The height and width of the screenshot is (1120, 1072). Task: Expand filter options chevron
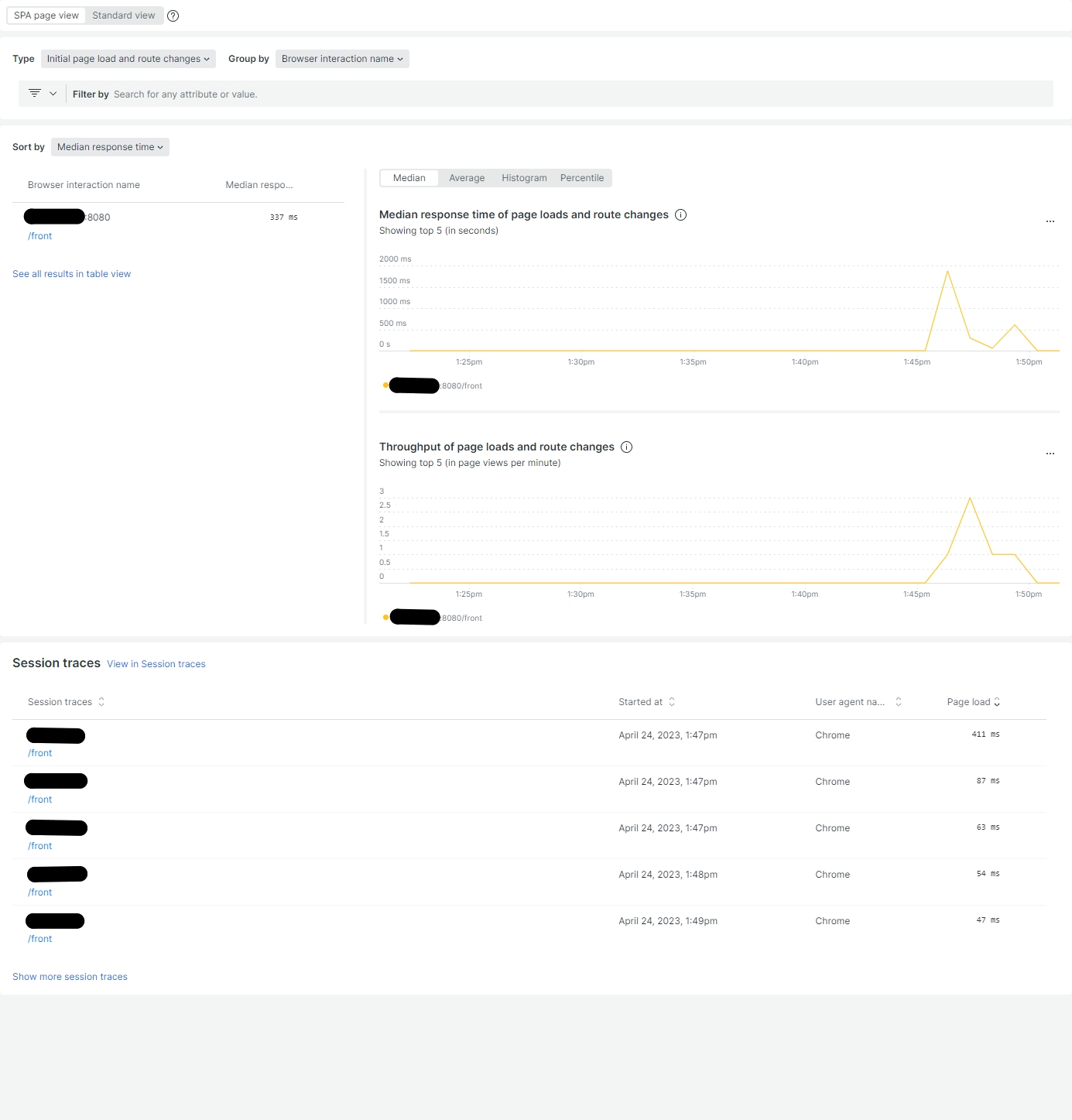pyautogui.click(x=53, y=94)
